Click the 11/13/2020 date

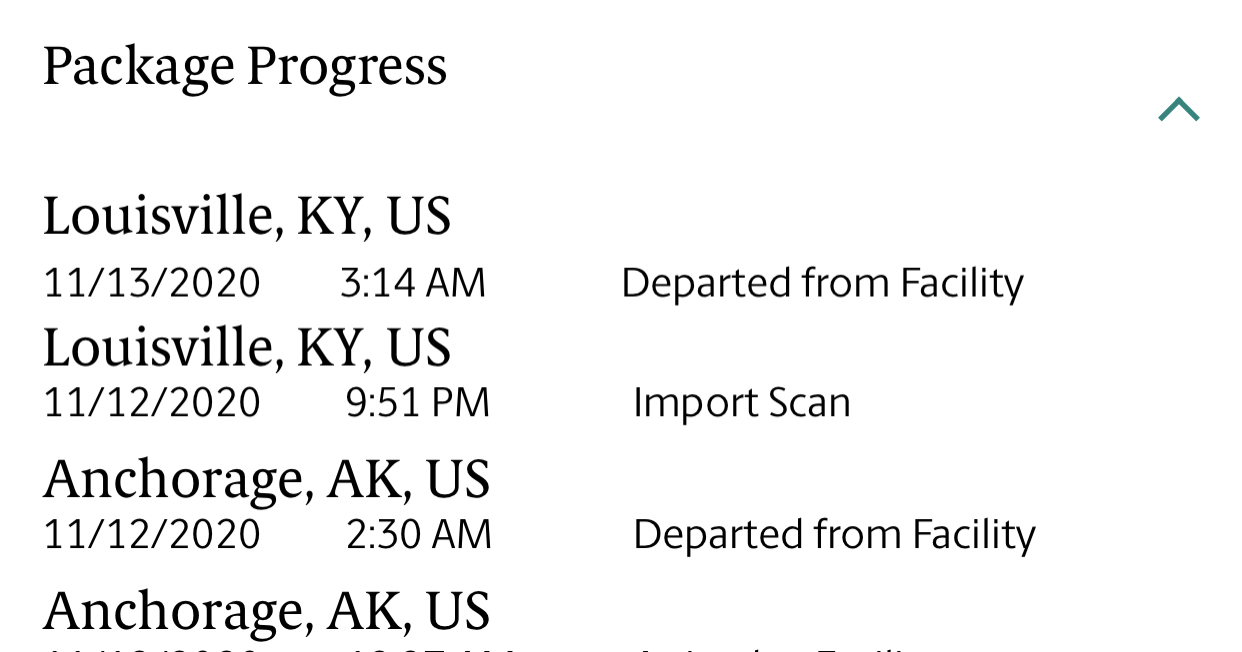click(152, 283)
